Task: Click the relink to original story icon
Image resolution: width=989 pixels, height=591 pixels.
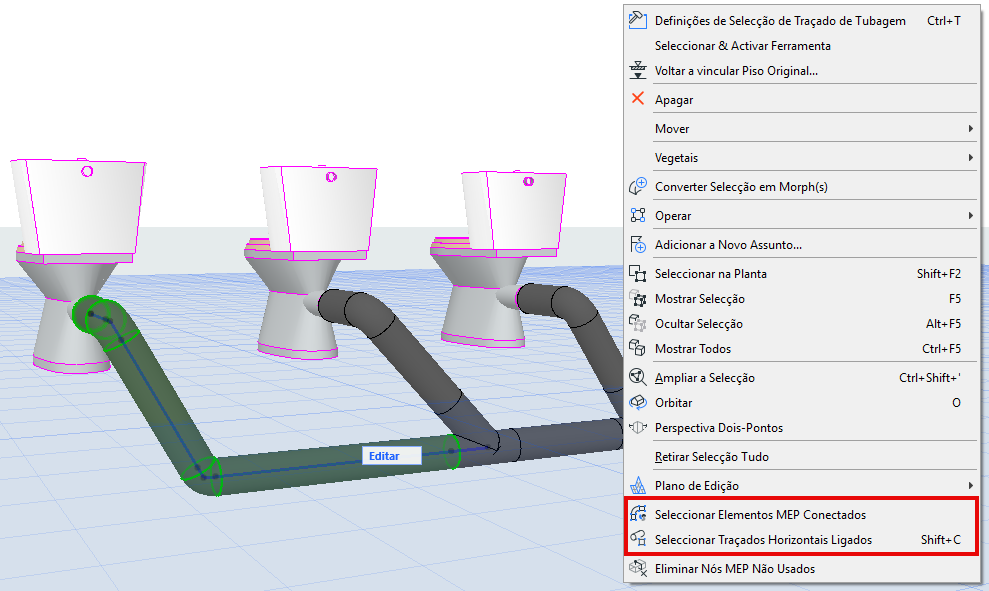Action: click(638, 70)
